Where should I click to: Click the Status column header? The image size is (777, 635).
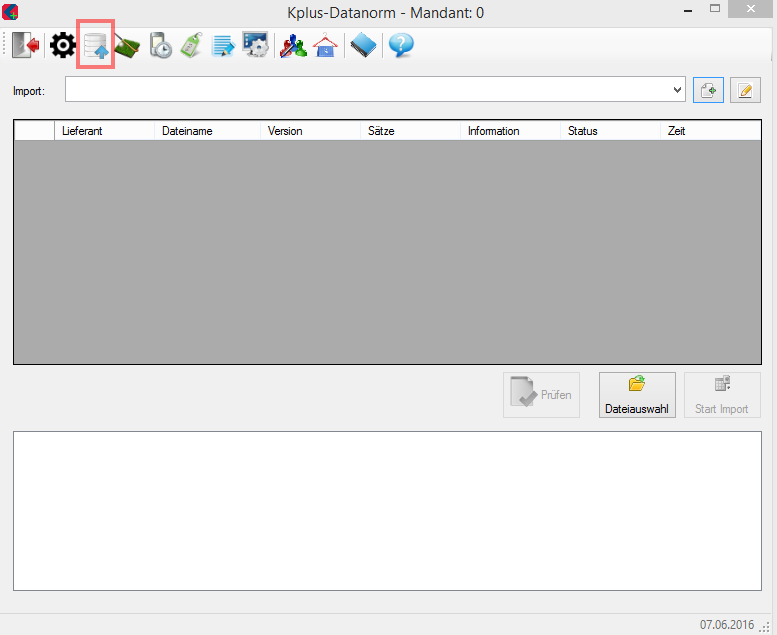pyautogui.click(x=610, y=131)
